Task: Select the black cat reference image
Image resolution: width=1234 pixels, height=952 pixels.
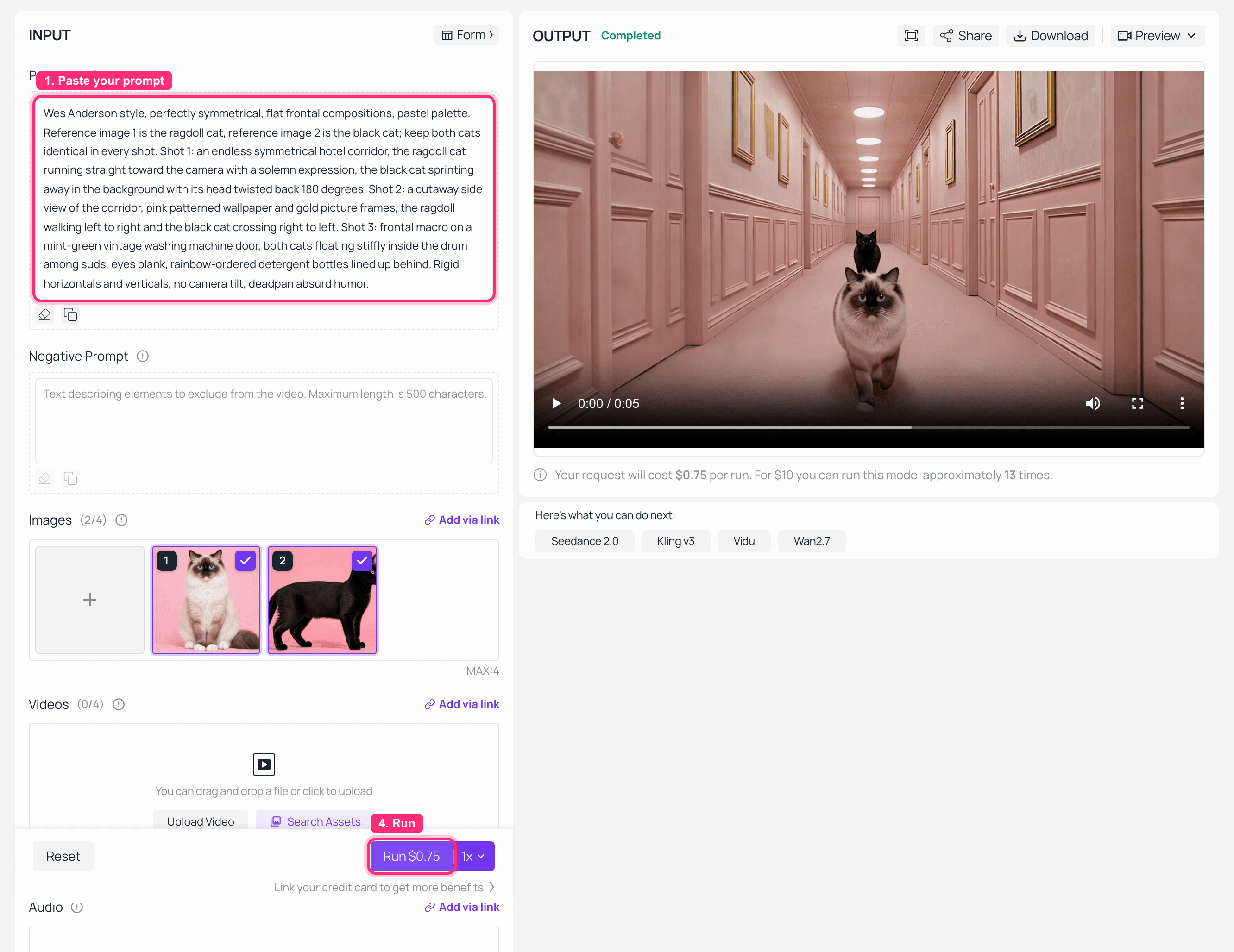Action: pyautogui.click(x=322, y=600)
